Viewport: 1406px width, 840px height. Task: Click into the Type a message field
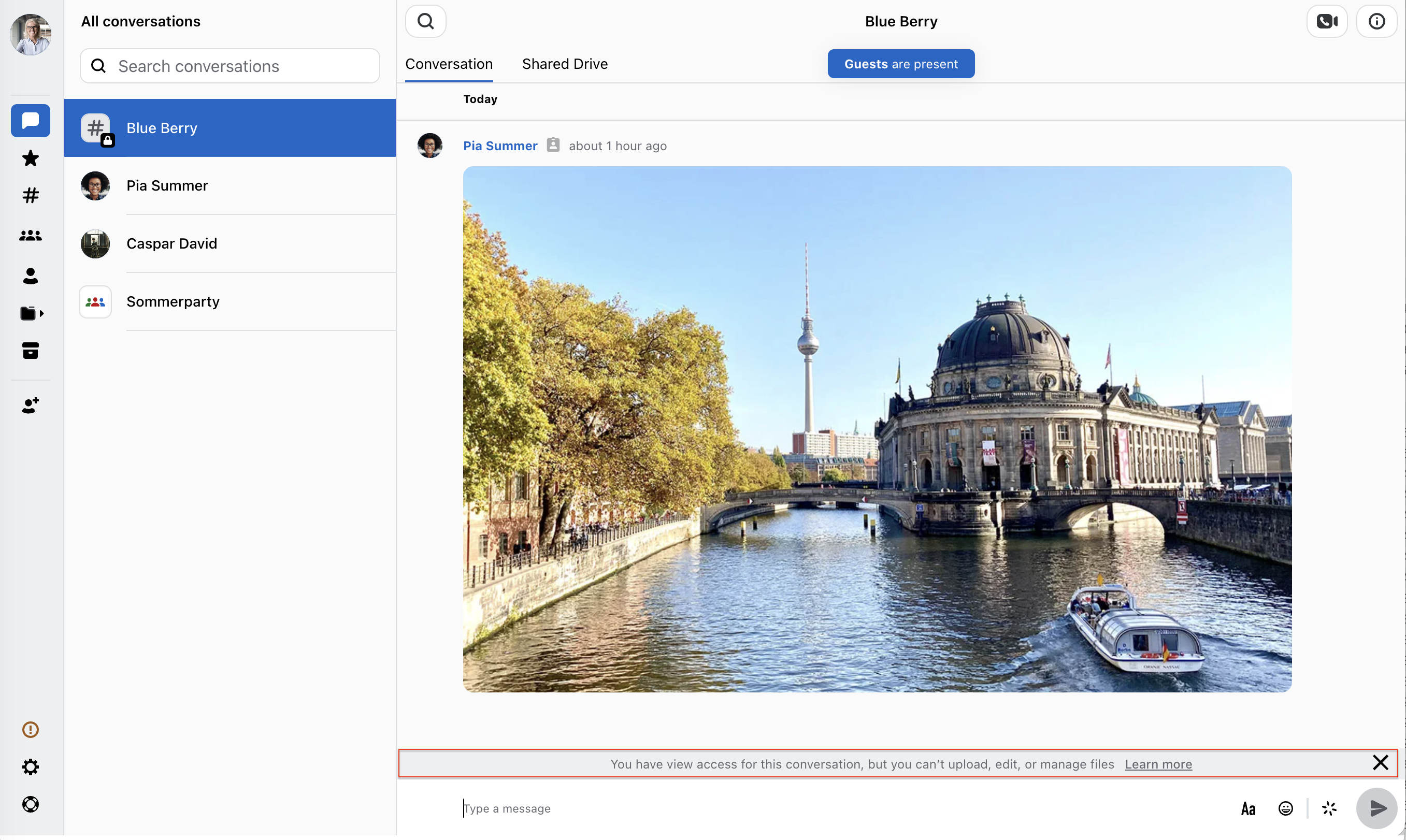(x=844, y=808)
